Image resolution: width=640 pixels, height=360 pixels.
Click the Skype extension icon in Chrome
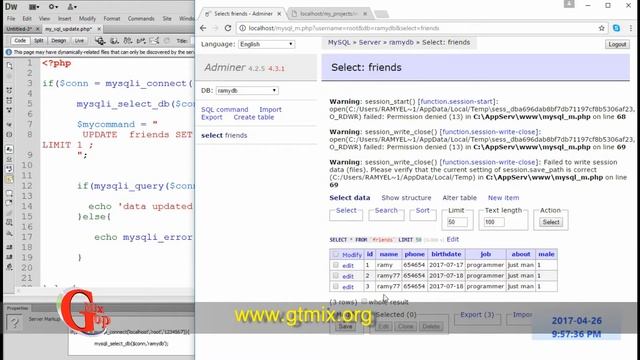616,28
